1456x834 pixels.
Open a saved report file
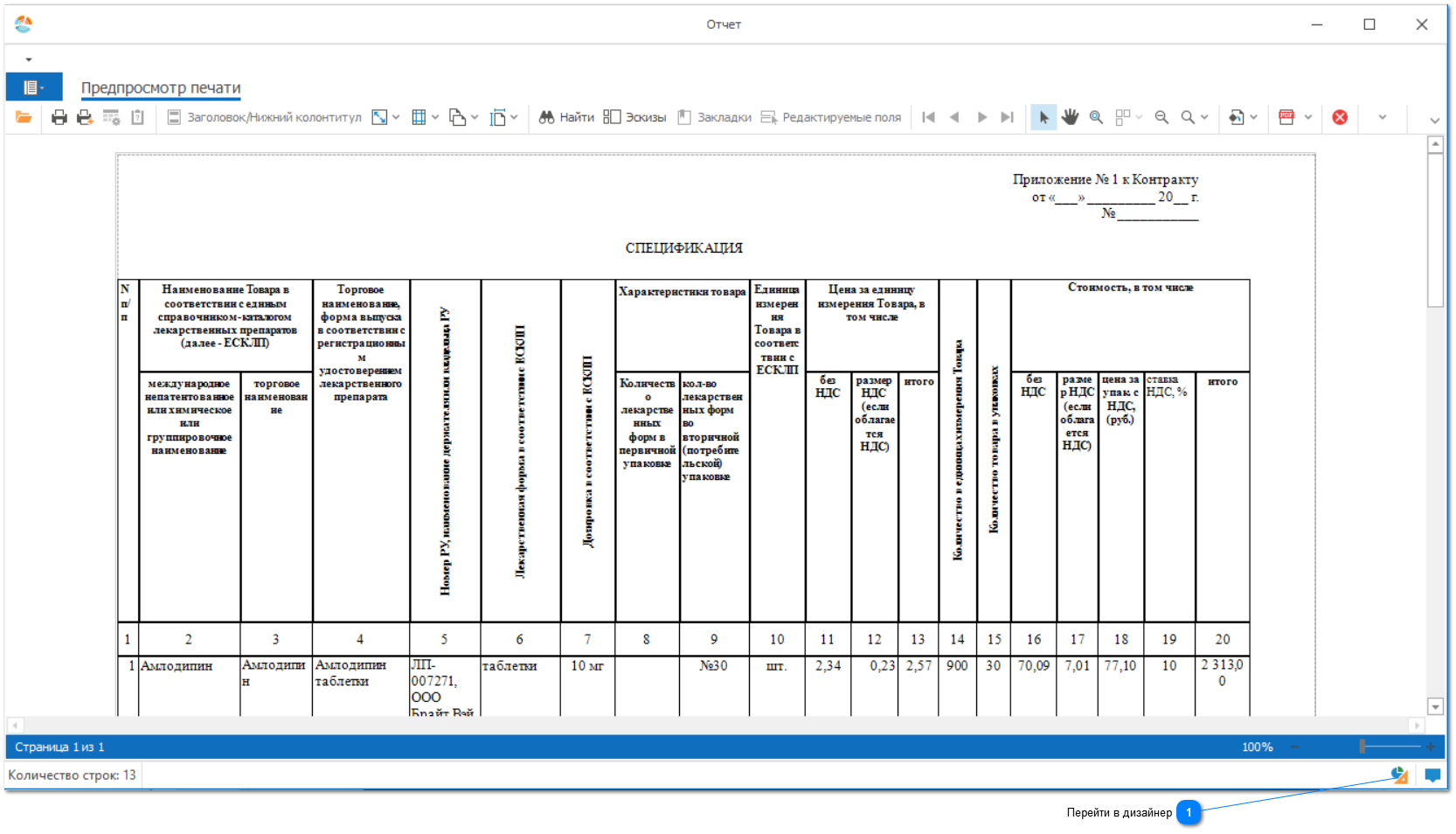24,117
